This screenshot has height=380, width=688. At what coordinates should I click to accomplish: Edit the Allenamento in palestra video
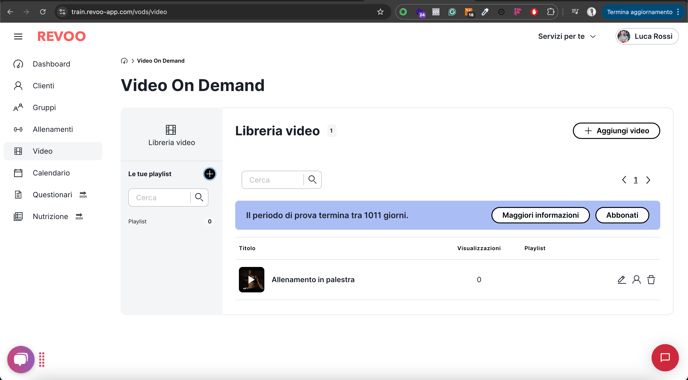coord(621,280)
